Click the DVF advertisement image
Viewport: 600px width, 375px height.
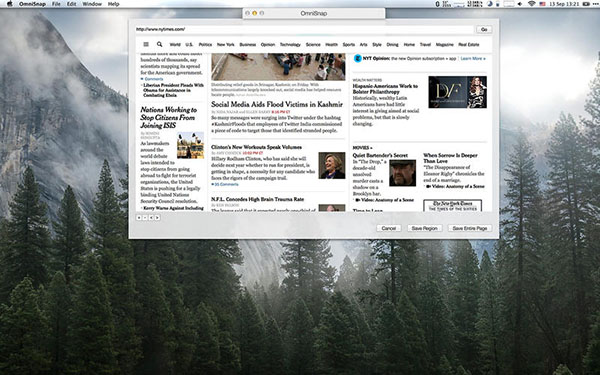coord(458,92)
